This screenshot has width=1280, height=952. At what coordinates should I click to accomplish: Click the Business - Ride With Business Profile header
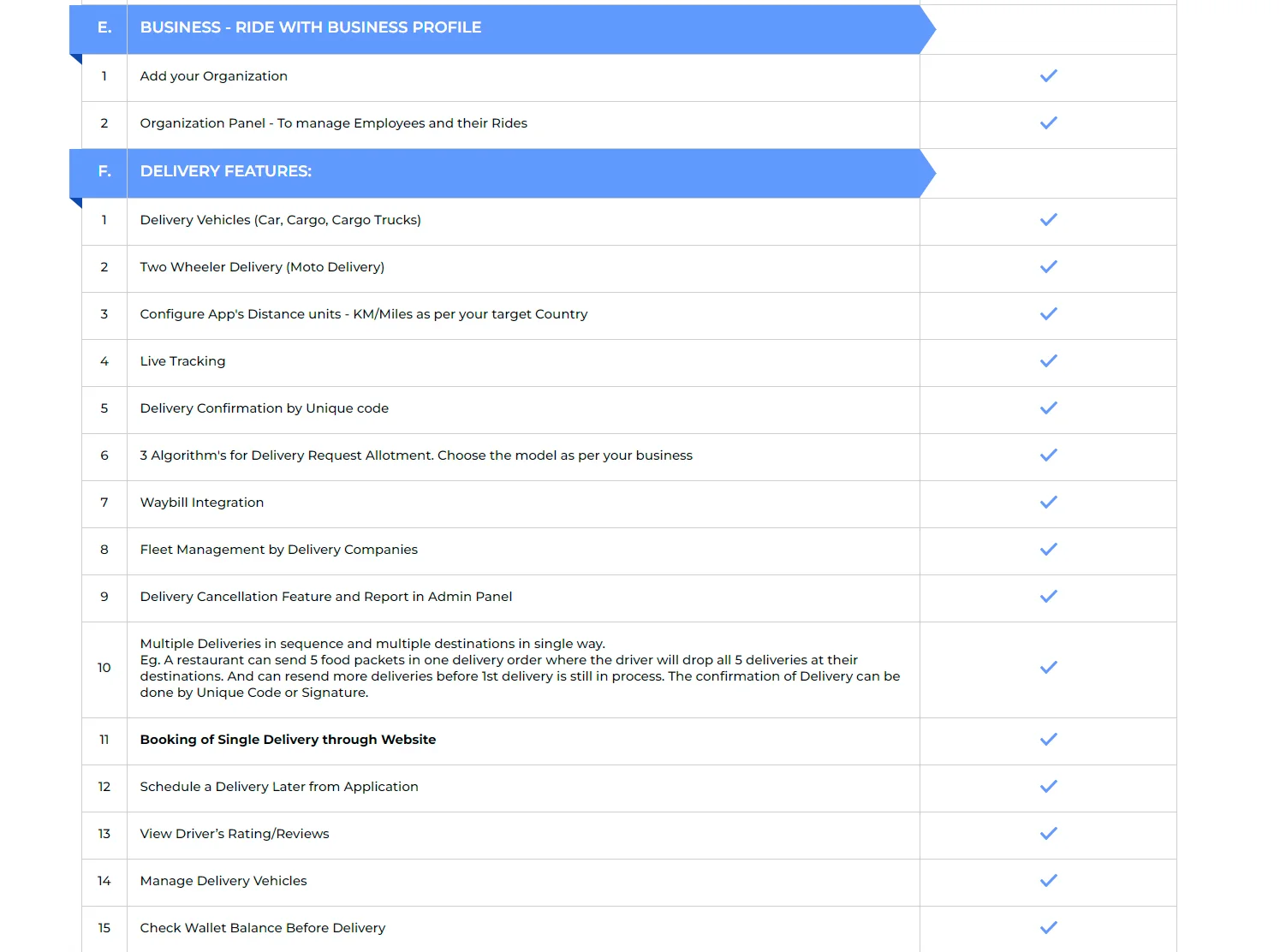(x=311, y=27)
